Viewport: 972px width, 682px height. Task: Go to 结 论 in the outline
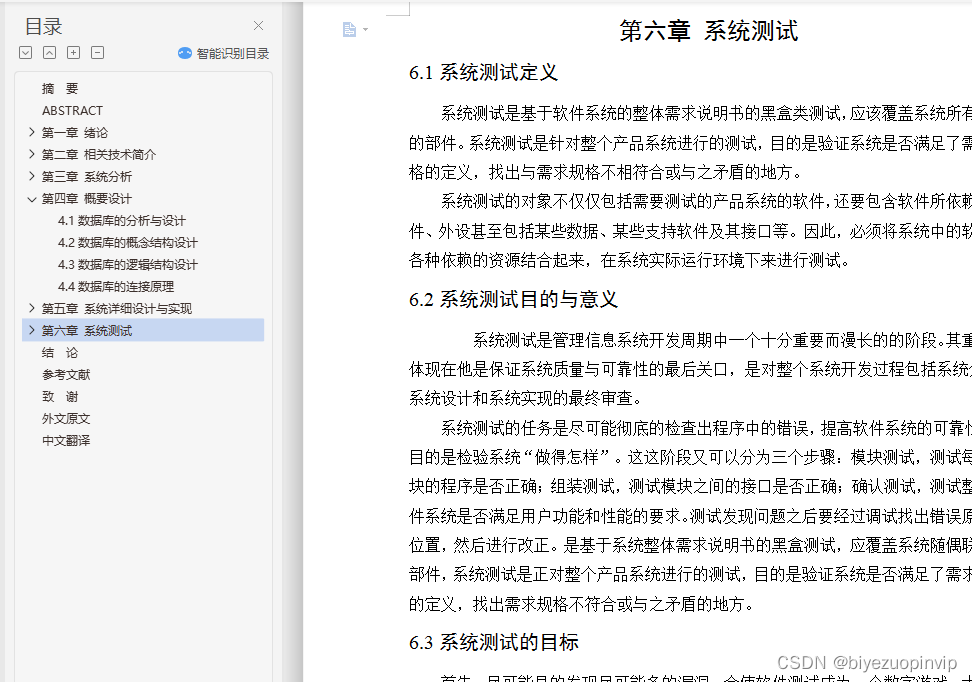[x=60, y=353]
